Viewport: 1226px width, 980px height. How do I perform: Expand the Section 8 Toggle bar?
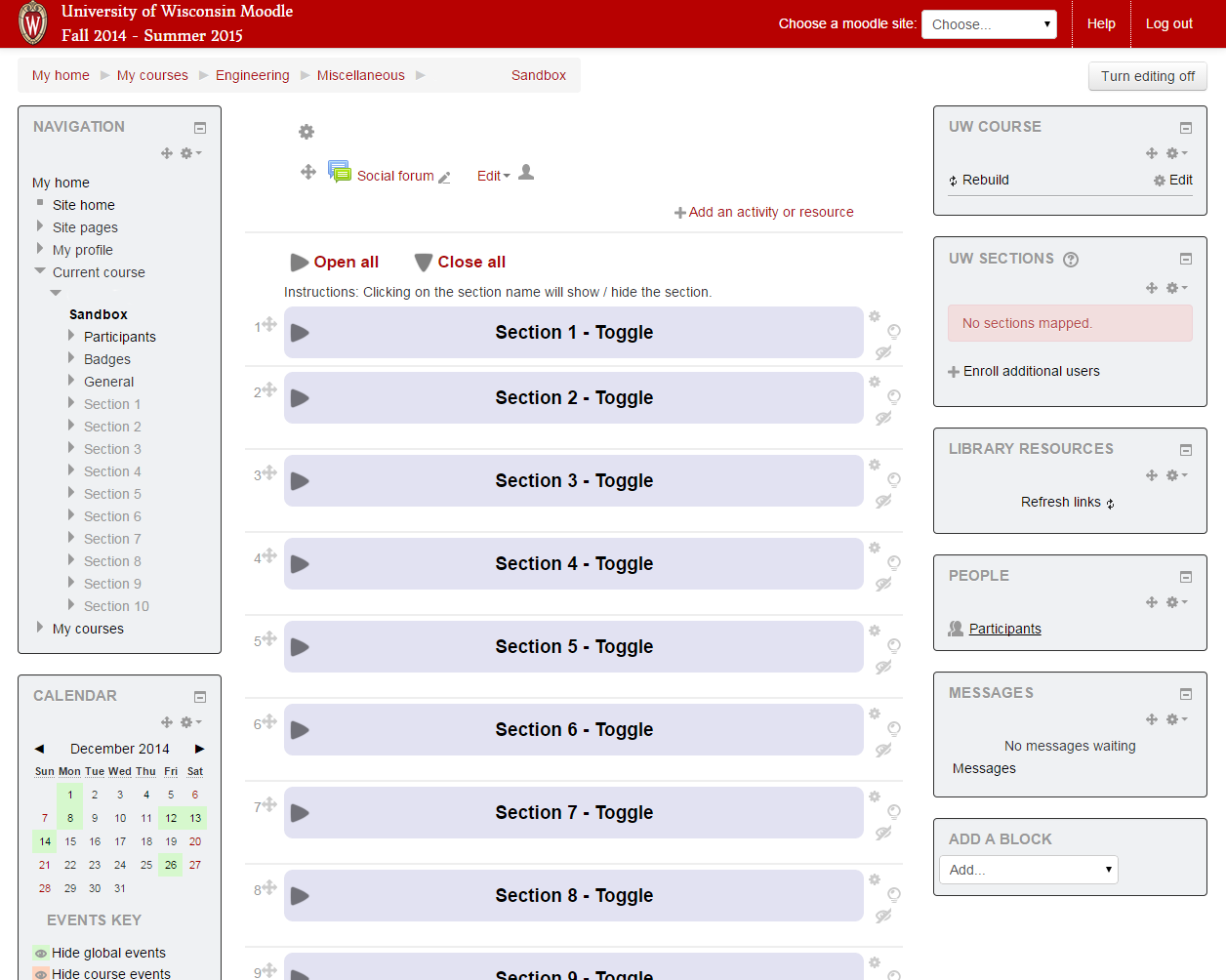[x=574, y=896]
